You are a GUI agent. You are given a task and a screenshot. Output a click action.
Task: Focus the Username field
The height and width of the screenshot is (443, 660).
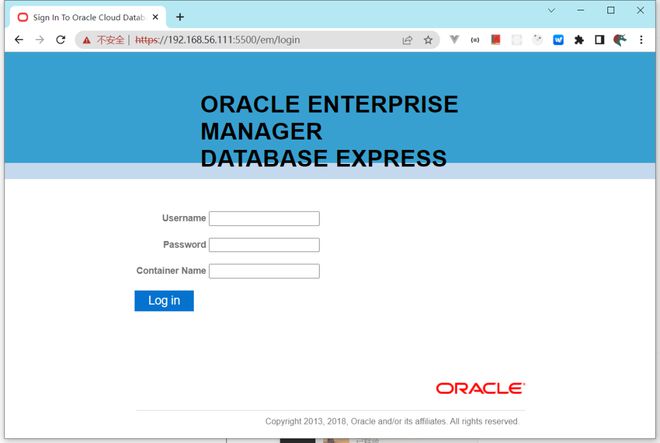click(x=264, y=219)
